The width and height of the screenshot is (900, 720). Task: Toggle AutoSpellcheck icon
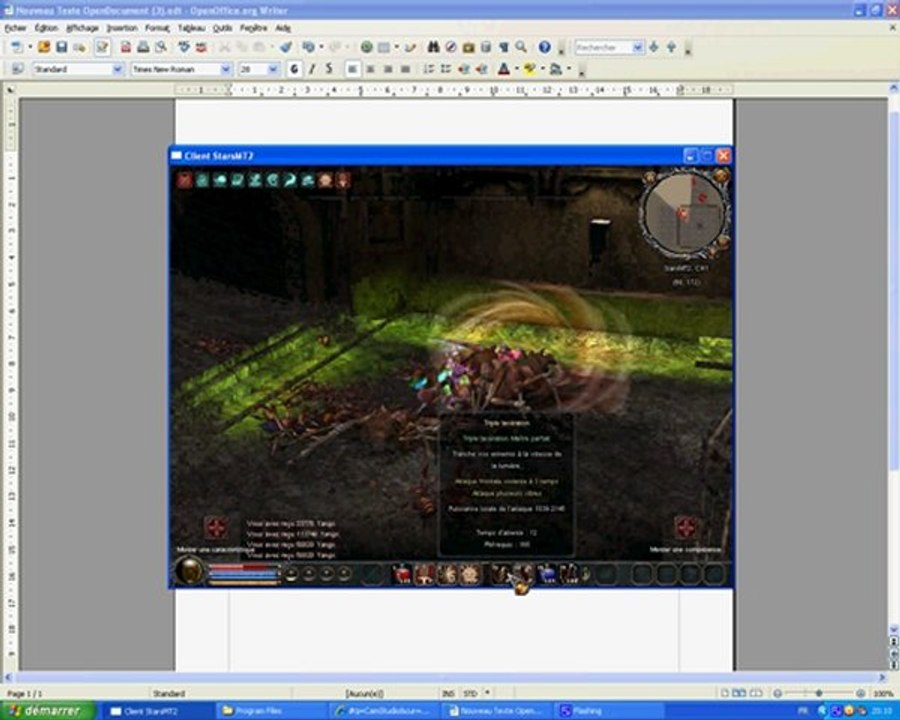pos(201,47)
